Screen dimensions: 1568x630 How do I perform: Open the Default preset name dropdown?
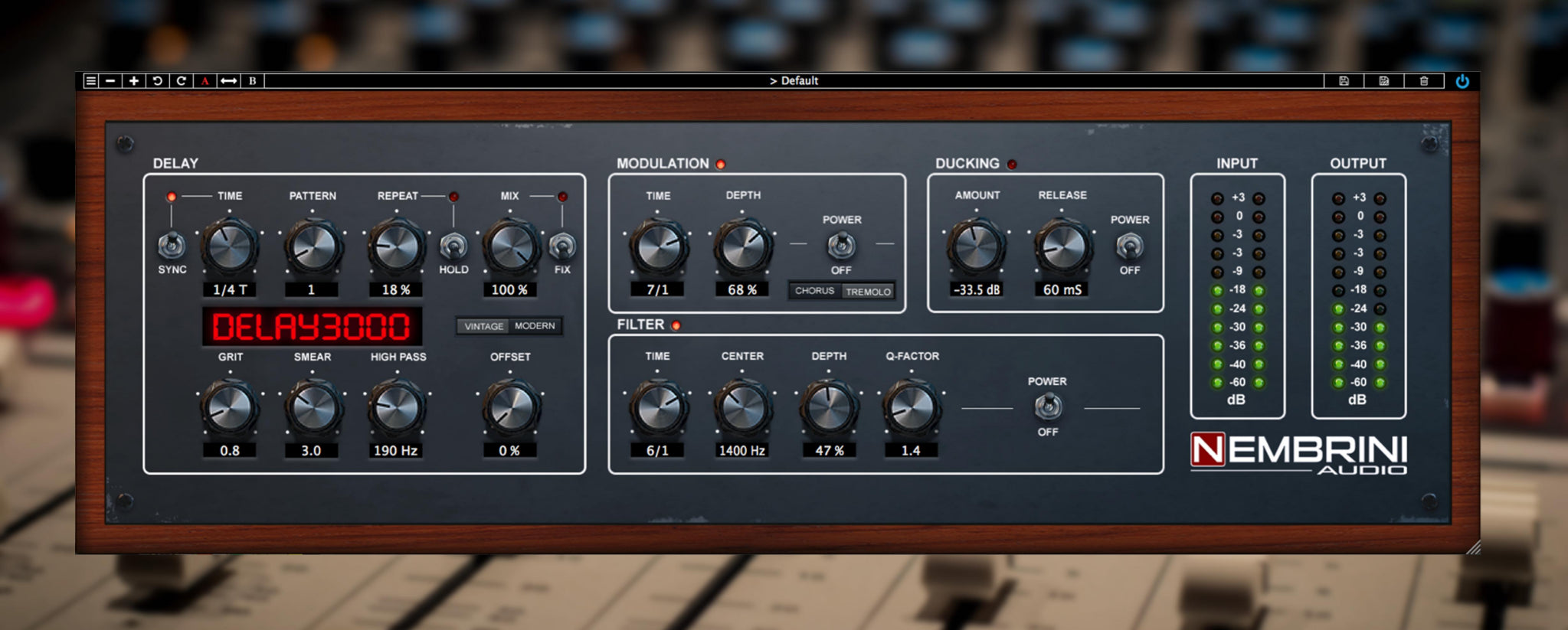click(x=794, y=80)
